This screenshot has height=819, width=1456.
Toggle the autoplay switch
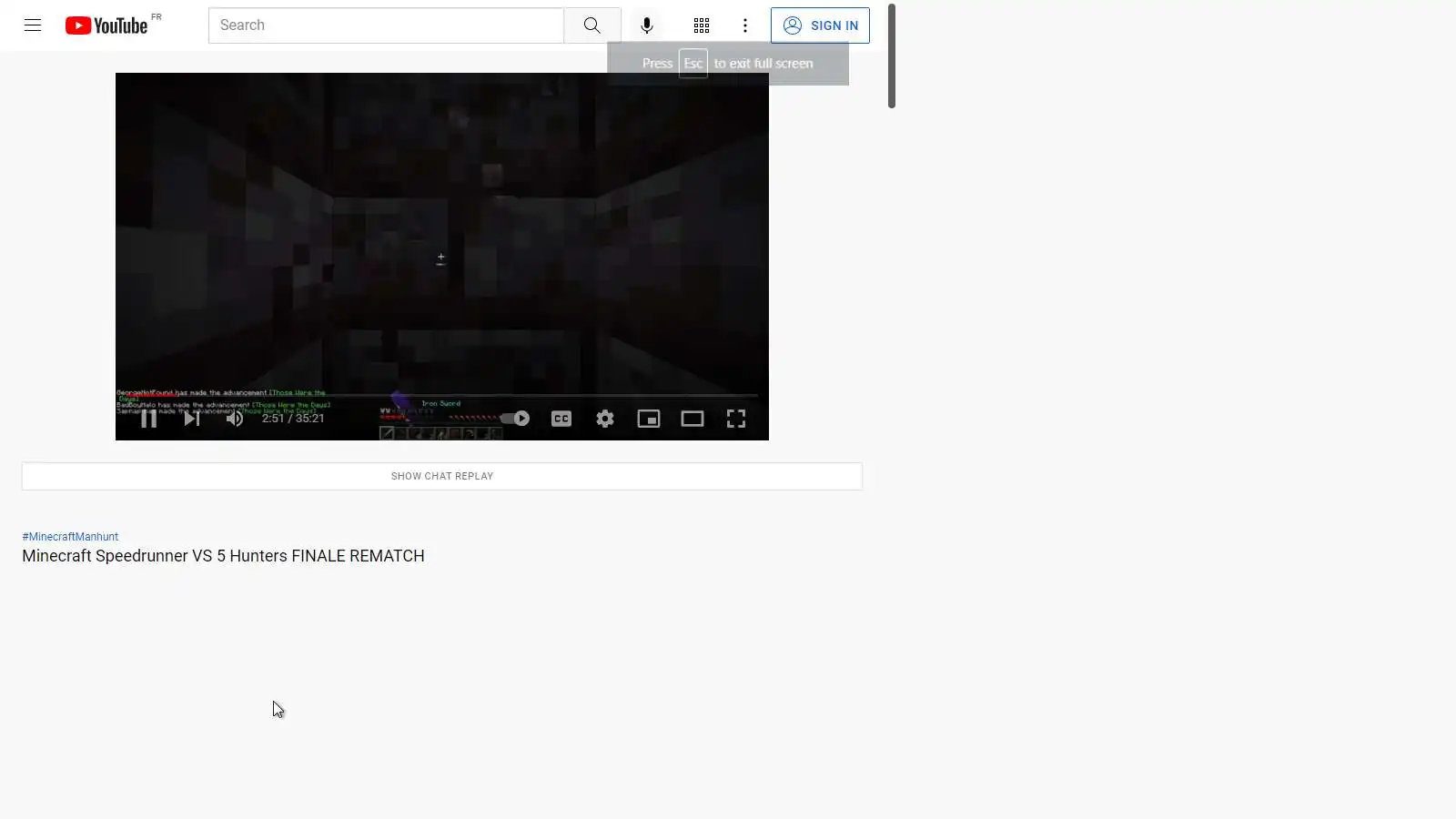coord(516,419)
